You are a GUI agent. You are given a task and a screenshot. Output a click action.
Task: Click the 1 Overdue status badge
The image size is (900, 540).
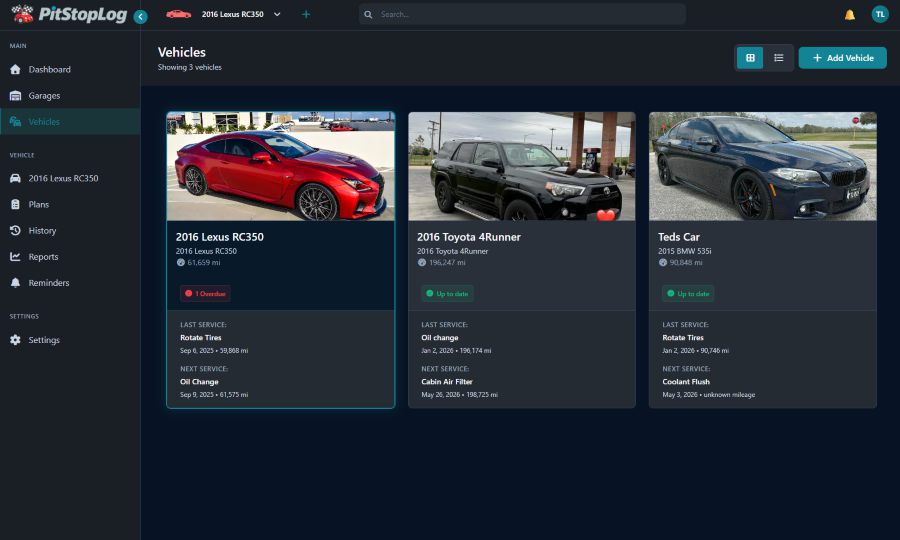point(205,294)
